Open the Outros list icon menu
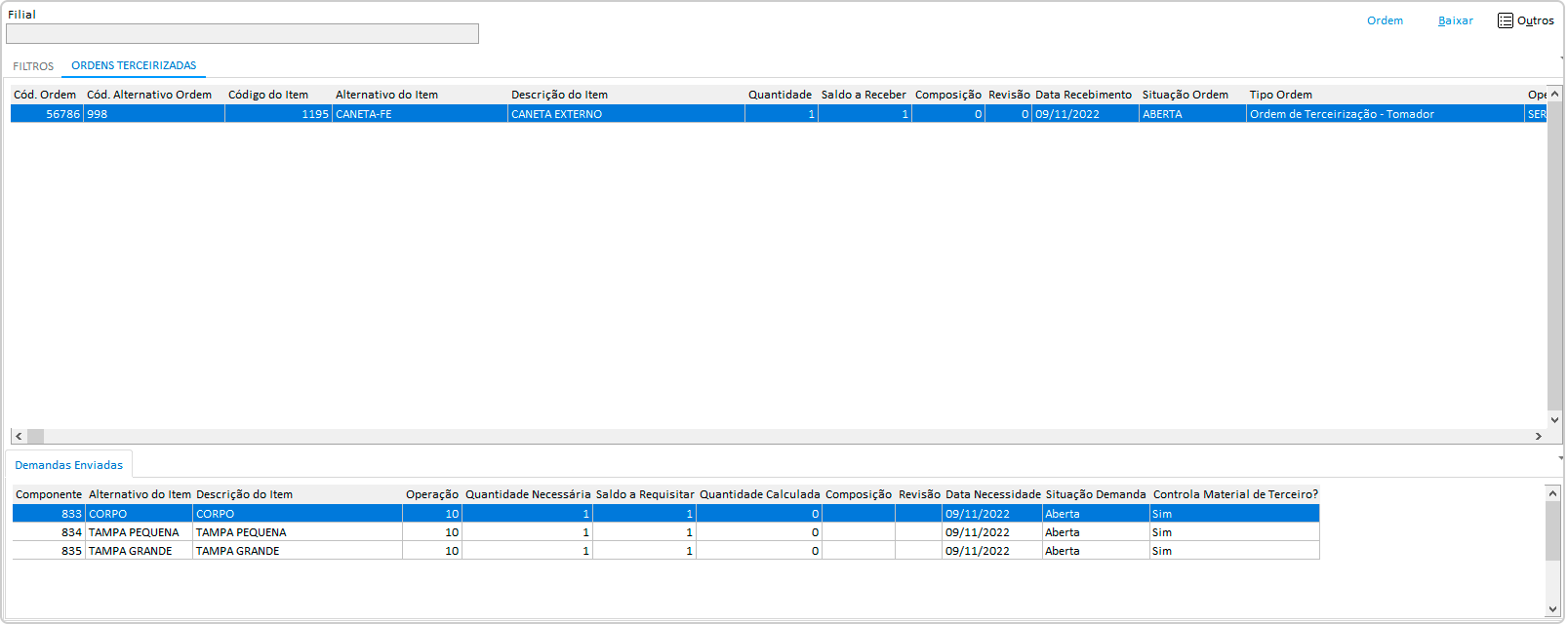 pyautogui.click(x=1506, y=20)
